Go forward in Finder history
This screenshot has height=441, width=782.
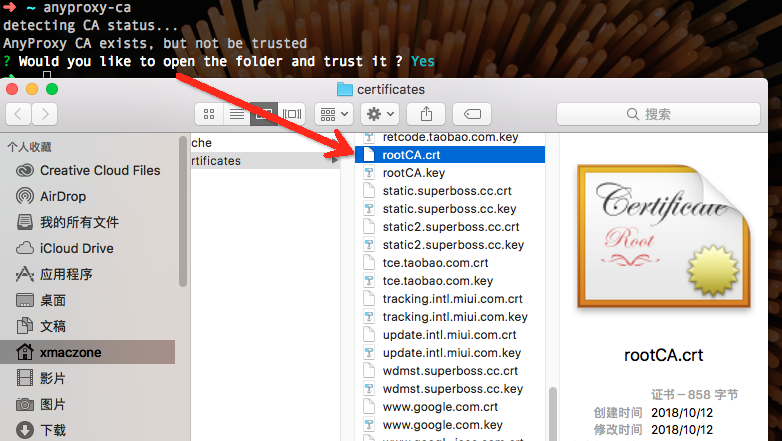point(44,114)
